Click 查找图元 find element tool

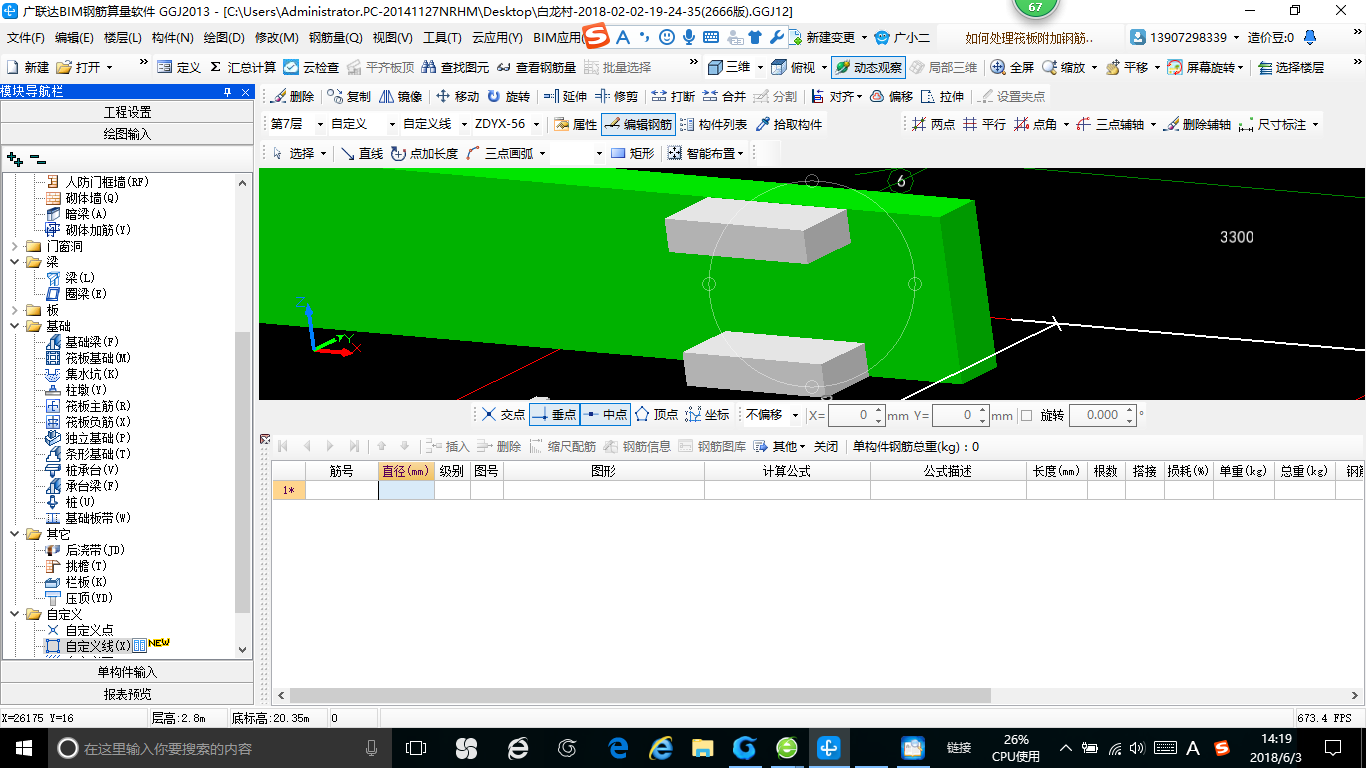(x=455, y=67)
